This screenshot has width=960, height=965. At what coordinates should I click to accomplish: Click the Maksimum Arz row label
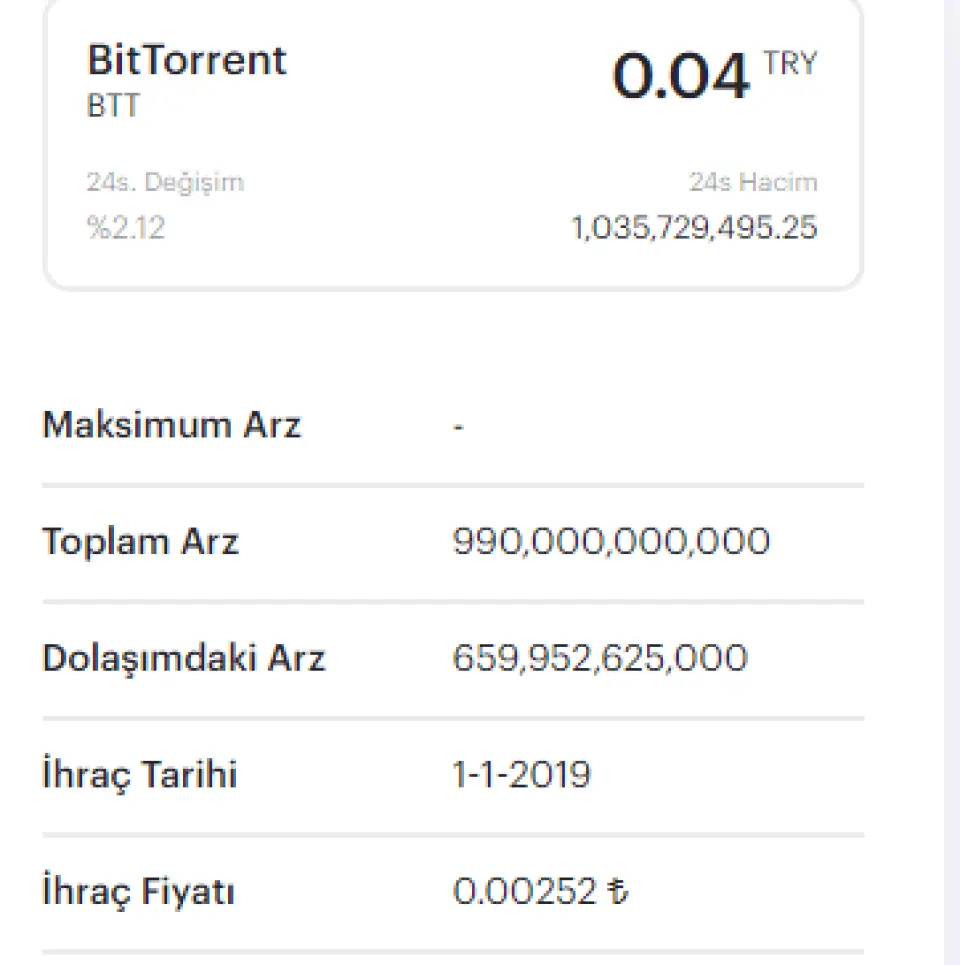tap(171, 425)
